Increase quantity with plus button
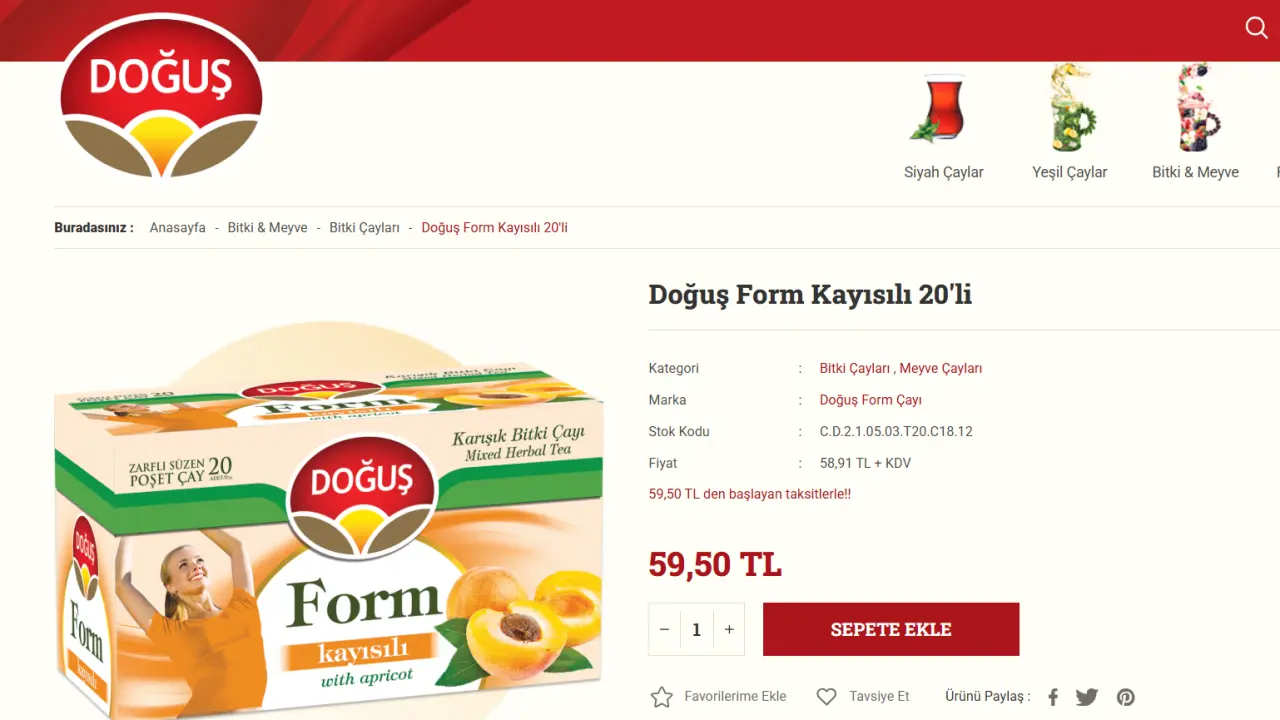 729,630
